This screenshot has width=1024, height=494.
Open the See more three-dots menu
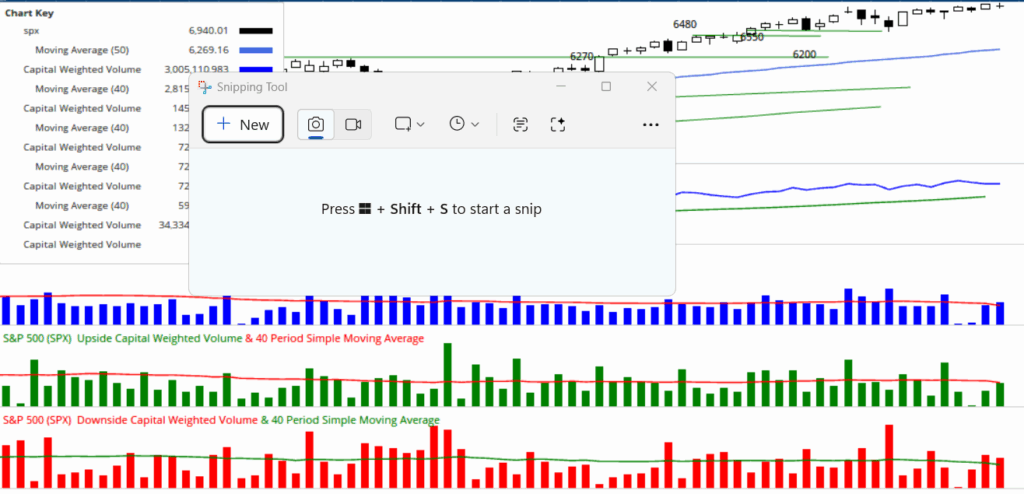pos(650,124)
